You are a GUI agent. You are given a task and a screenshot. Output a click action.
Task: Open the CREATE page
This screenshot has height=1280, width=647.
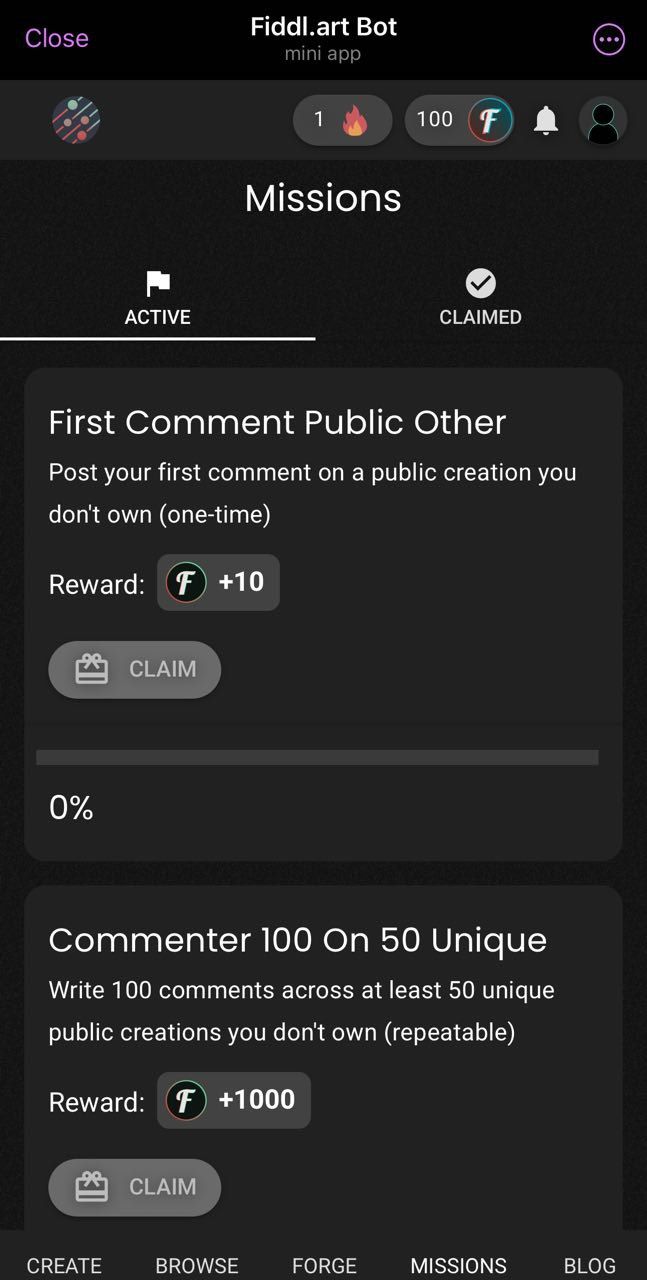tap(64, 1265)
